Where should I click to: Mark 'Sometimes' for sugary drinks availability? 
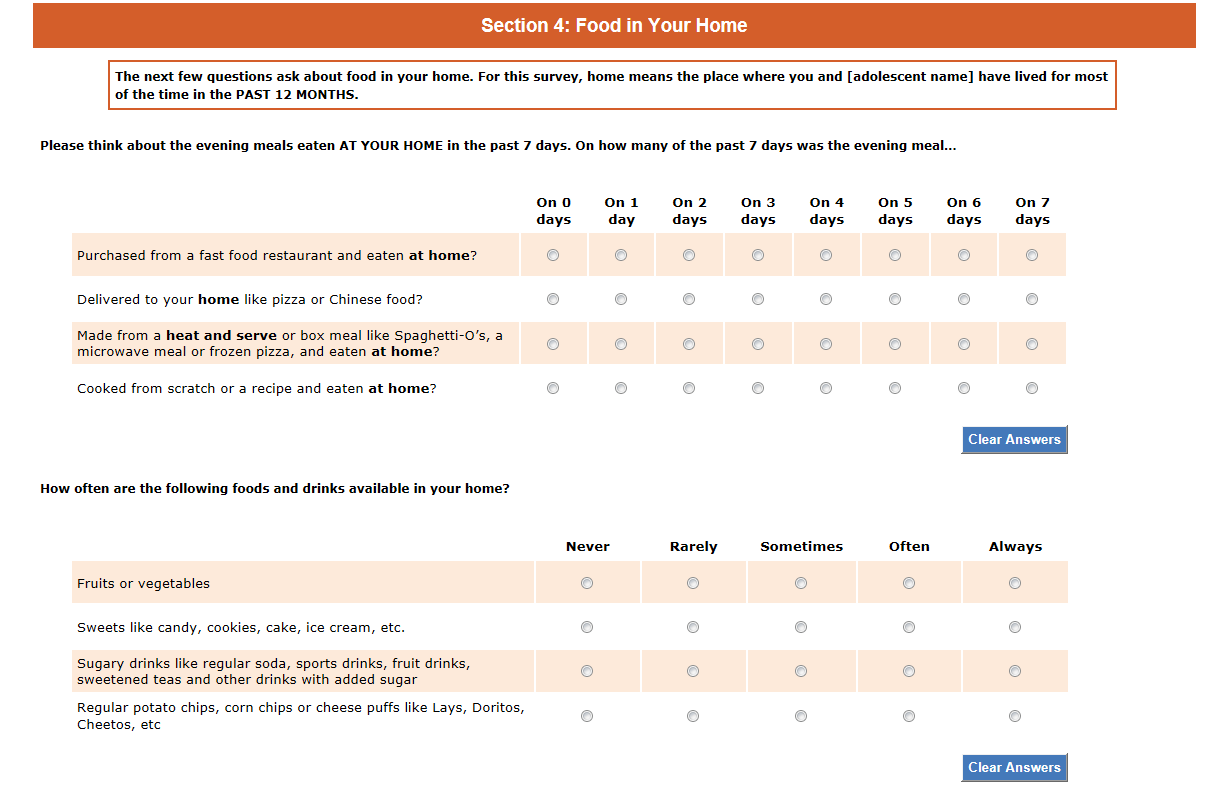click(x=801, y=671)
